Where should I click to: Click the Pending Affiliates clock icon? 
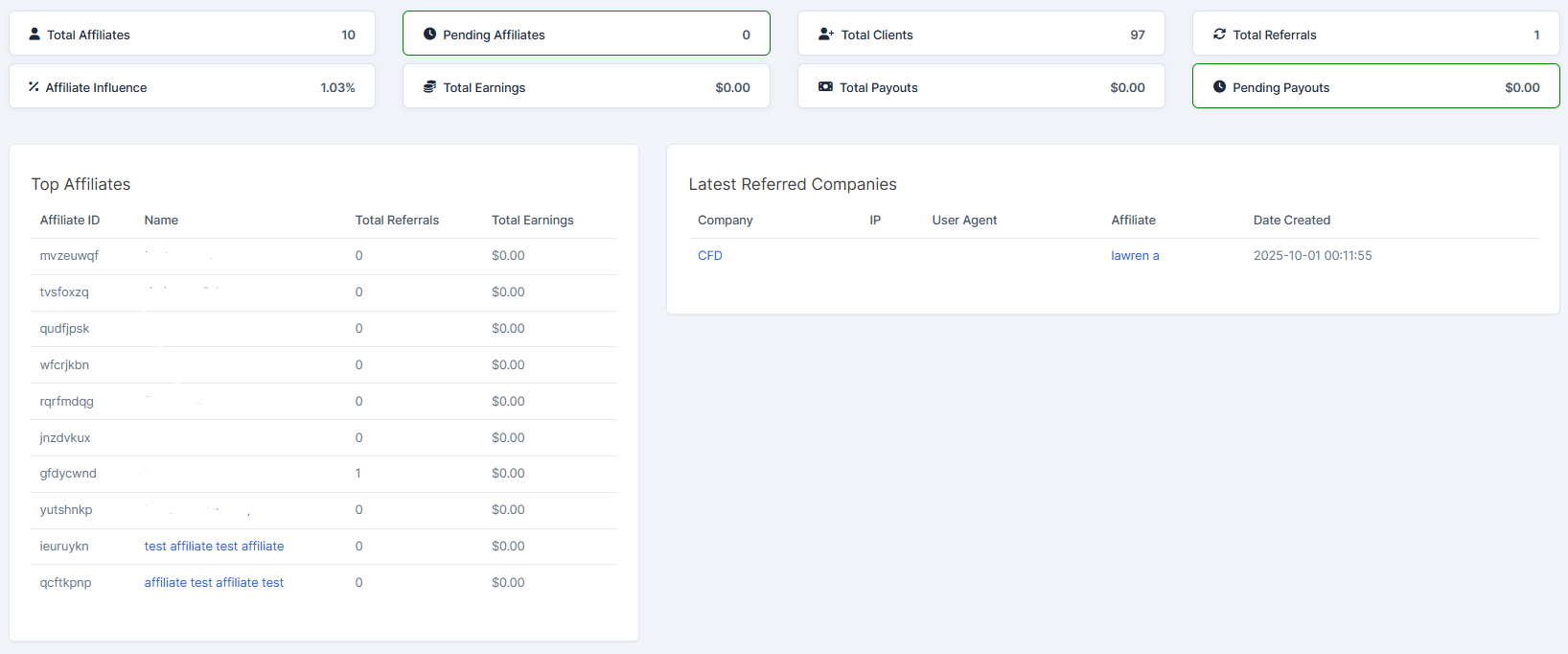[429, 35]
